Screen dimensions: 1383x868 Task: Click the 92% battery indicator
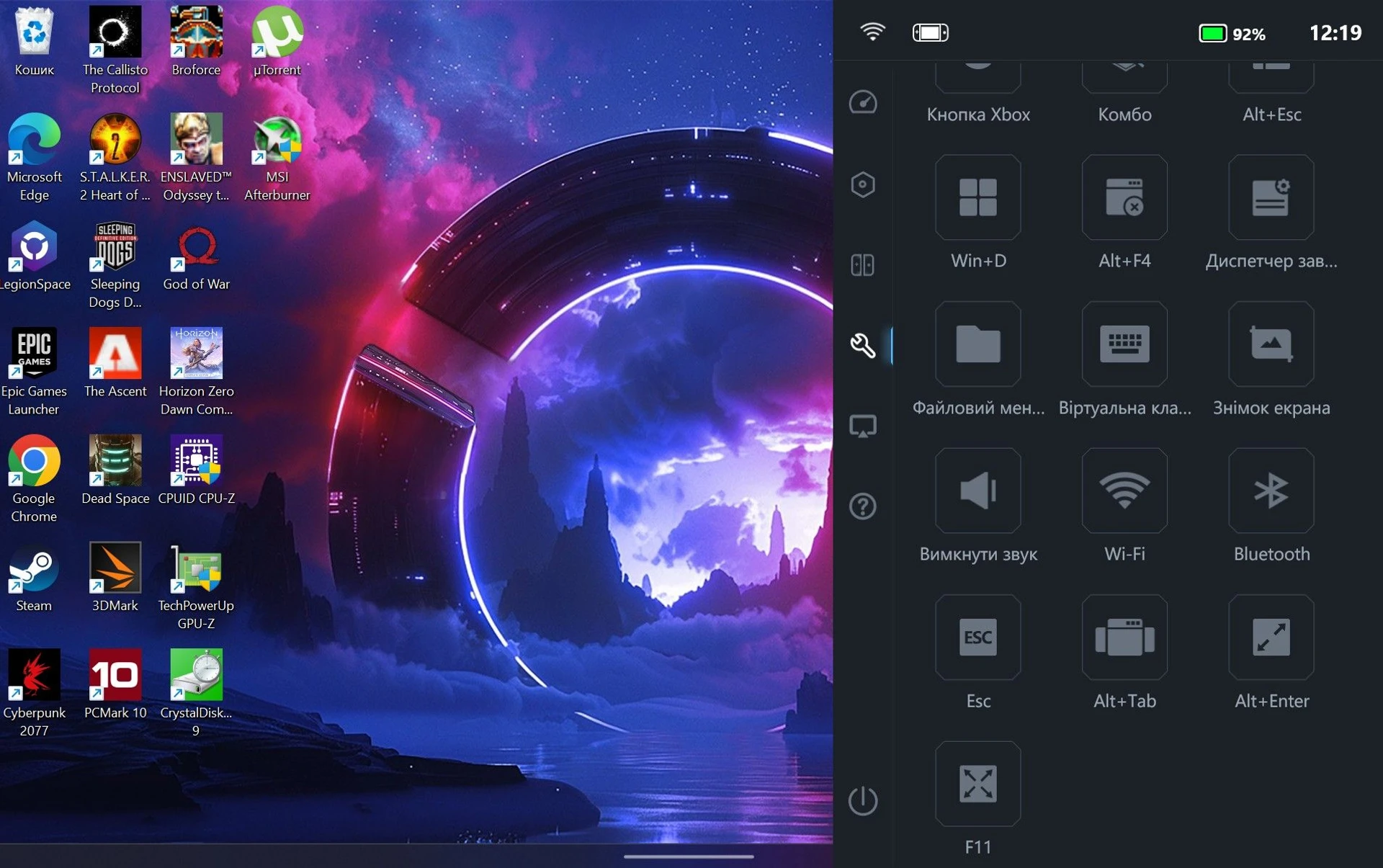pyautogui.click(x=1232, y=33)
